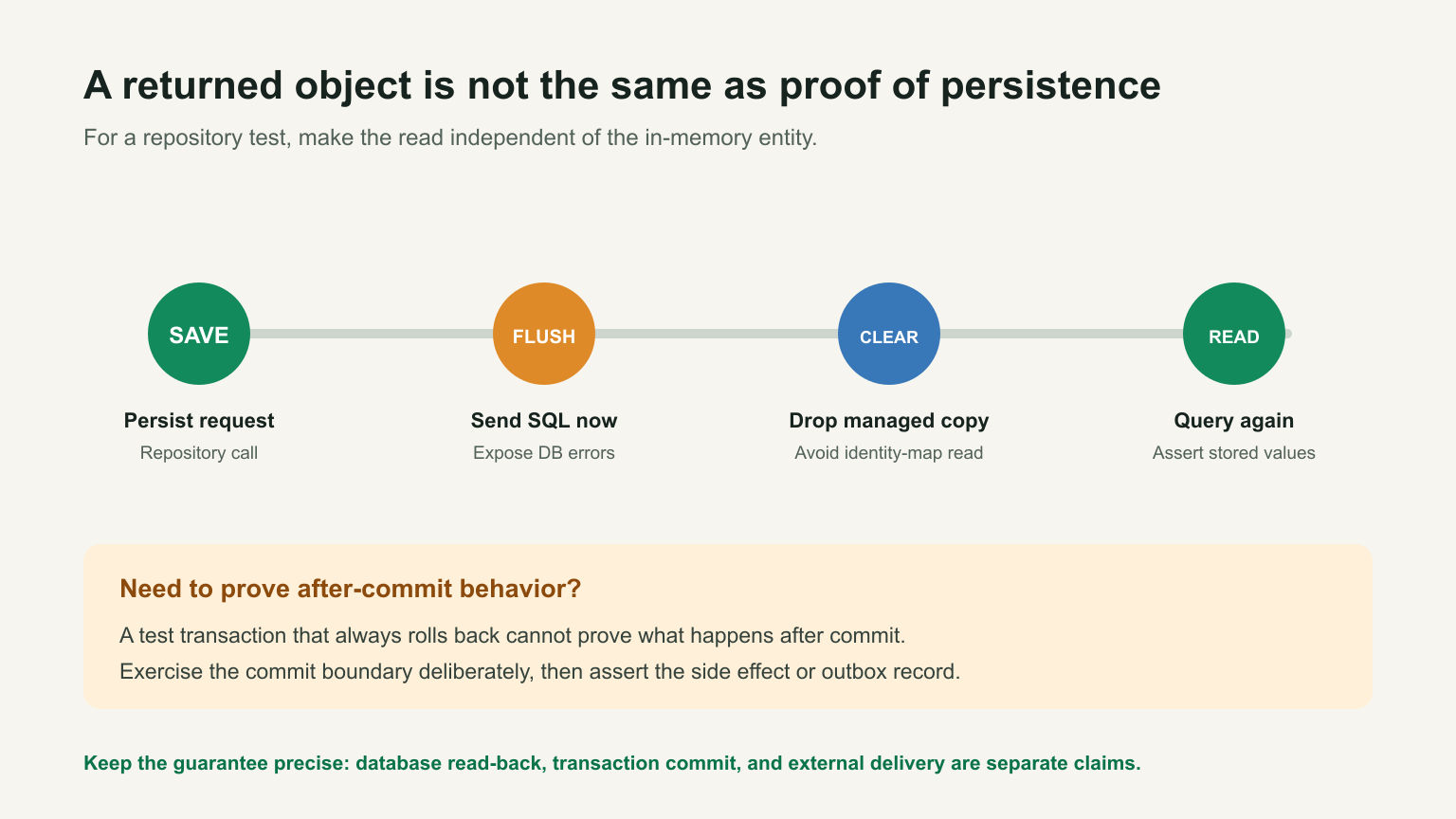Click the green SAVE circle
Screen dimensions: 1456x819
point(199,334)
